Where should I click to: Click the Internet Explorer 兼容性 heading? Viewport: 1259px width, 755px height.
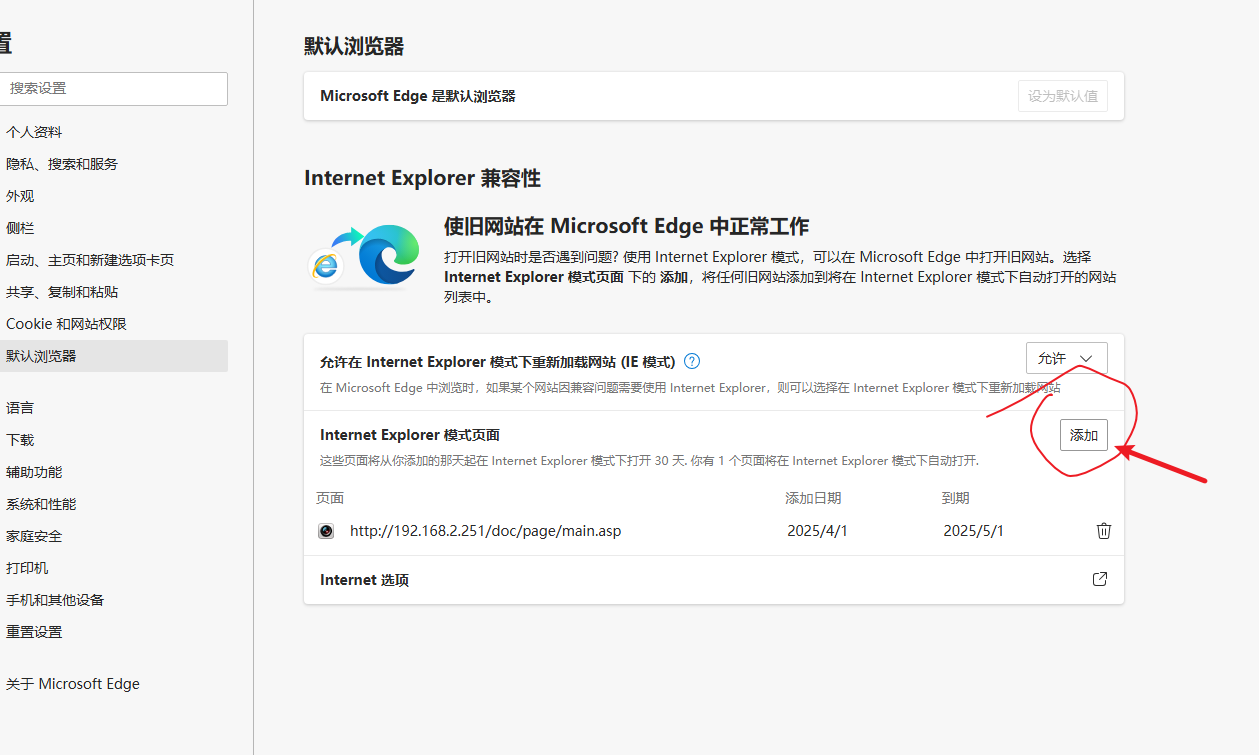point(422,178)
